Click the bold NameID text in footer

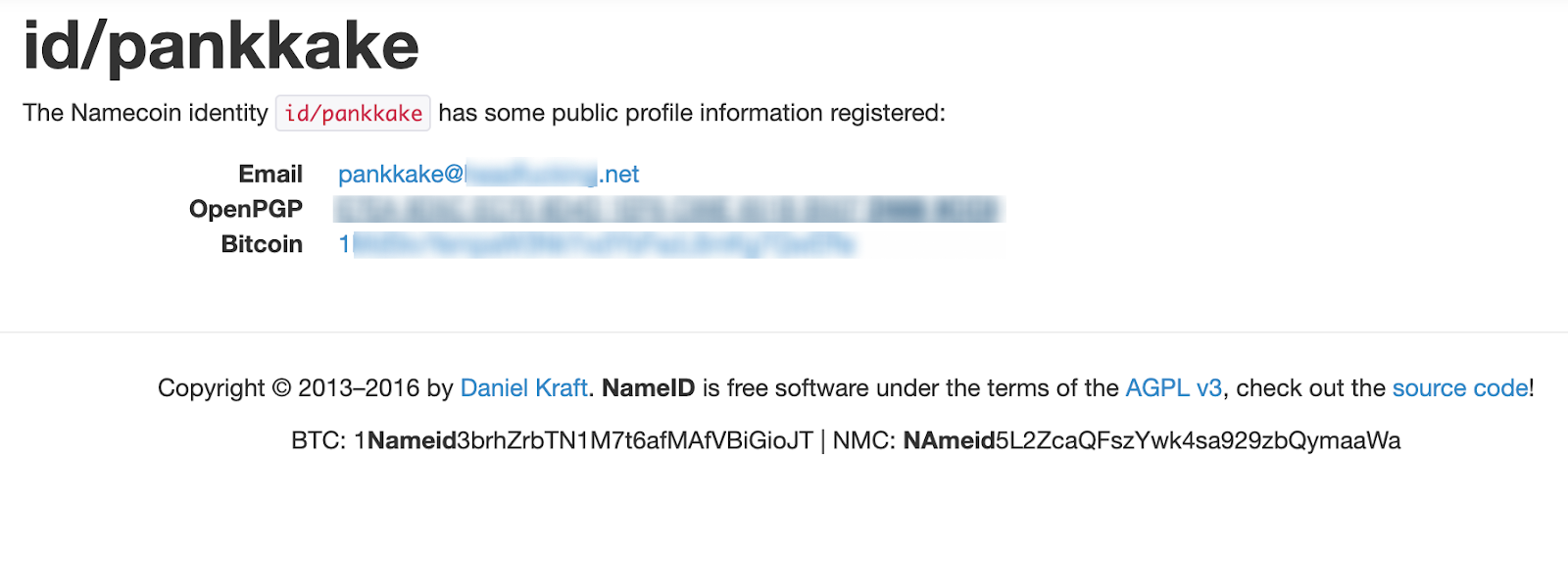pos(648,388)
